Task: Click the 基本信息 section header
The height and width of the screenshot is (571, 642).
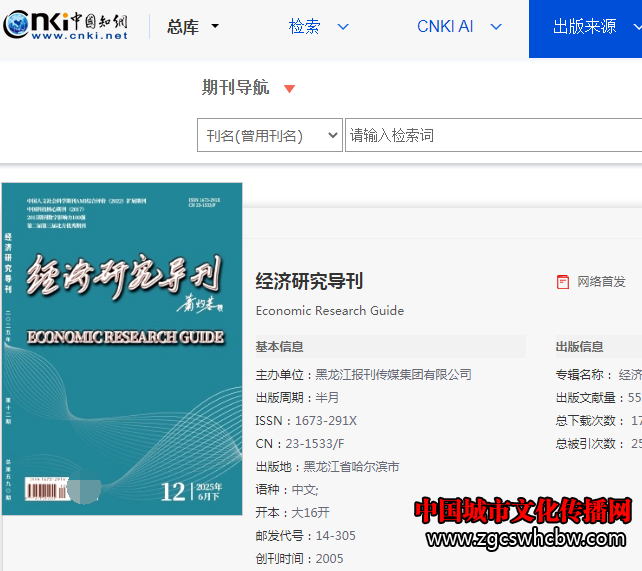Action: pos(279,346)
